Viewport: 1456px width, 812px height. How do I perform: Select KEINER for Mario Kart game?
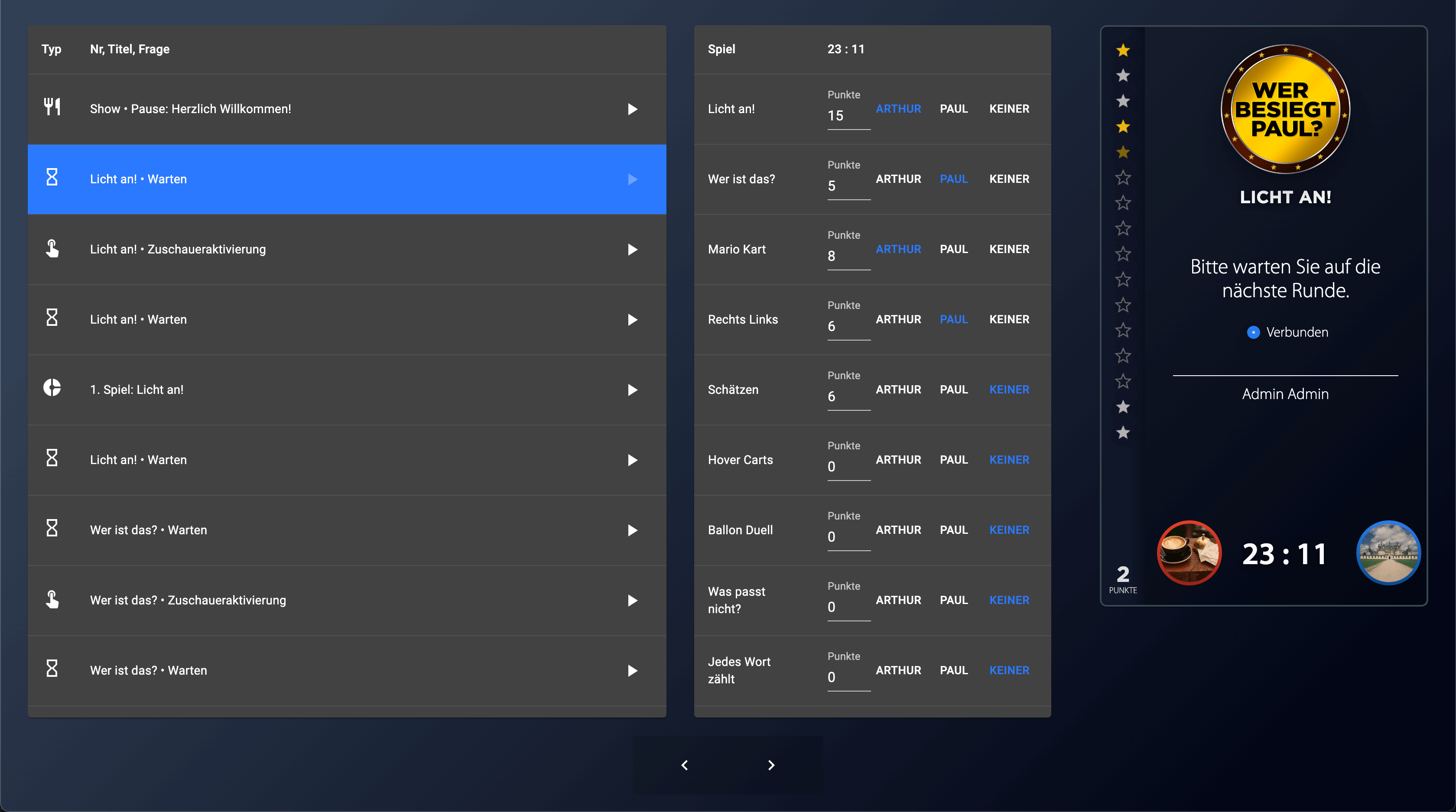1009,249
